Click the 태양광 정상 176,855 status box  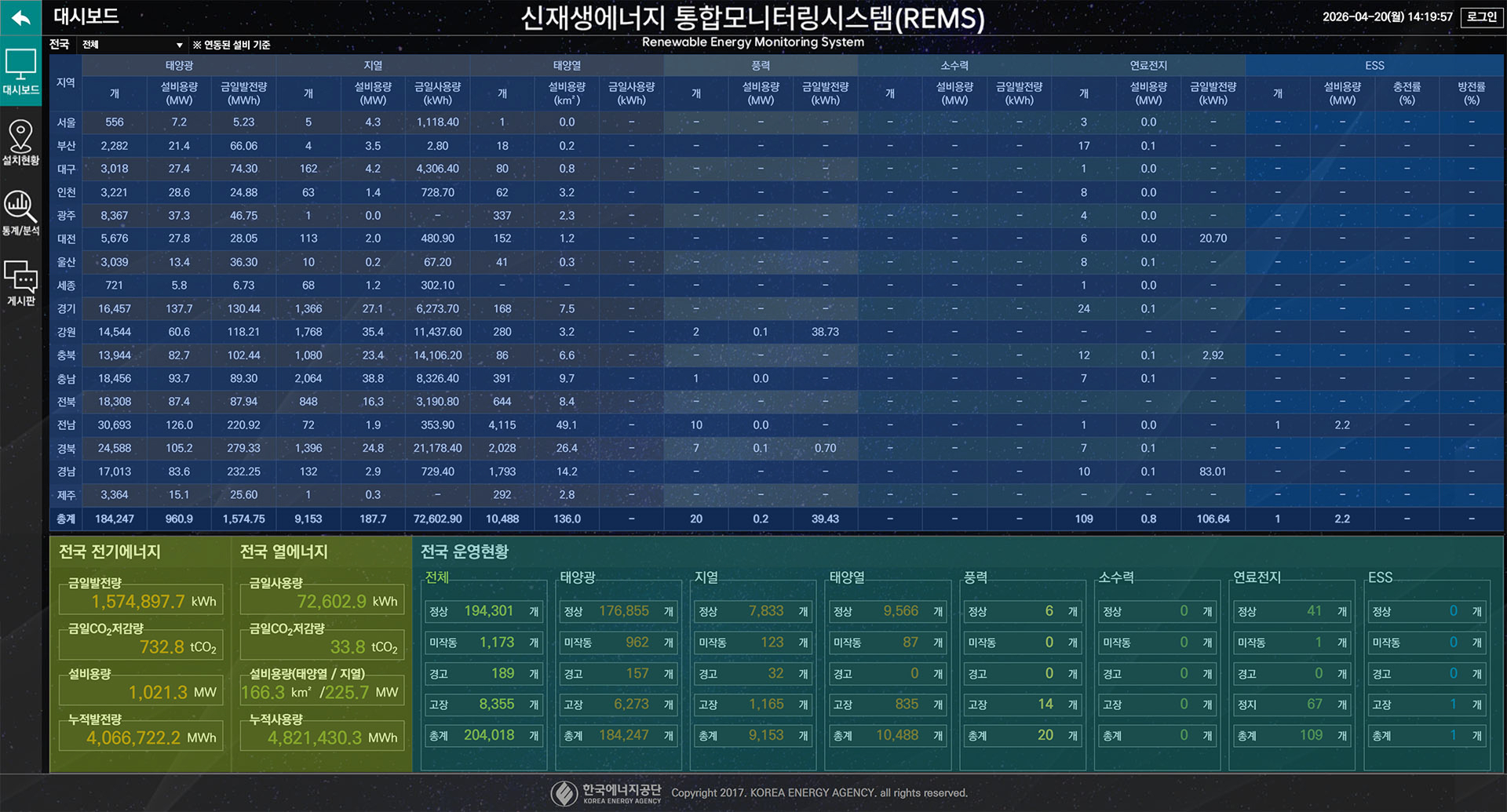tap(618, 611)
